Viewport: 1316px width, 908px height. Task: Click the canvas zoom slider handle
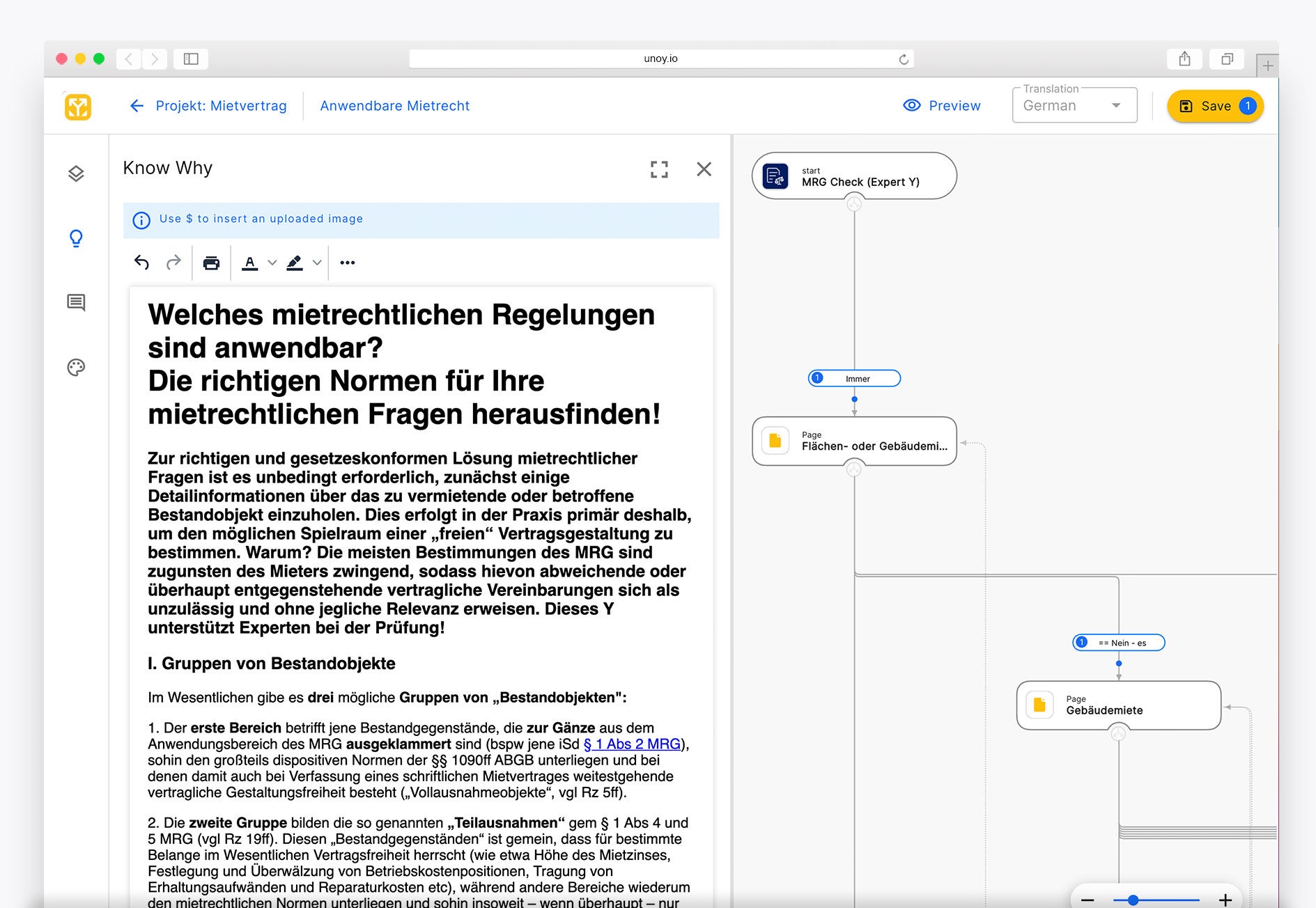(1133, 900)
